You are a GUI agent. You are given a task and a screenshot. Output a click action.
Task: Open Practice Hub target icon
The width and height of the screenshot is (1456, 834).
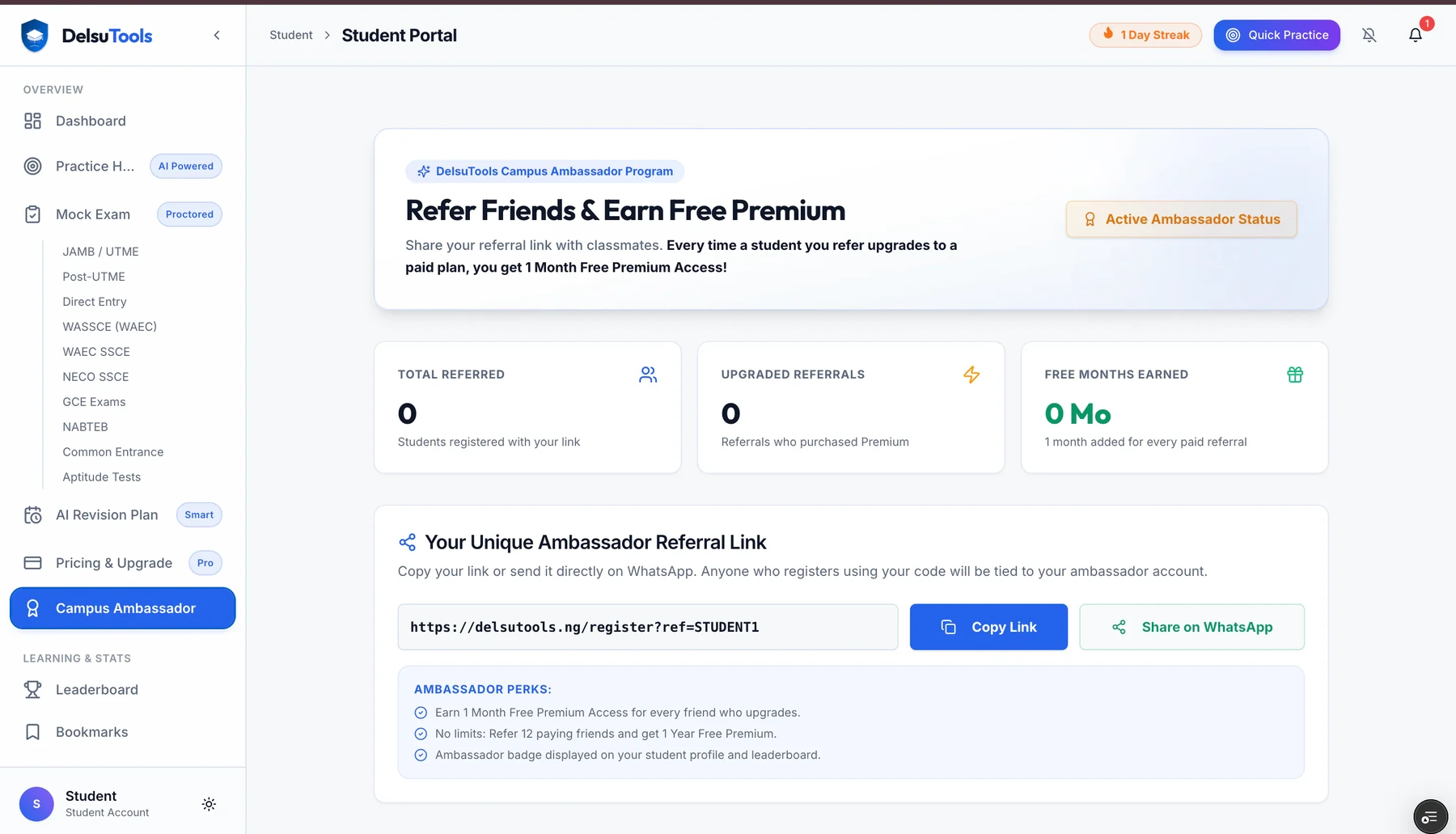tap(32, 166)
